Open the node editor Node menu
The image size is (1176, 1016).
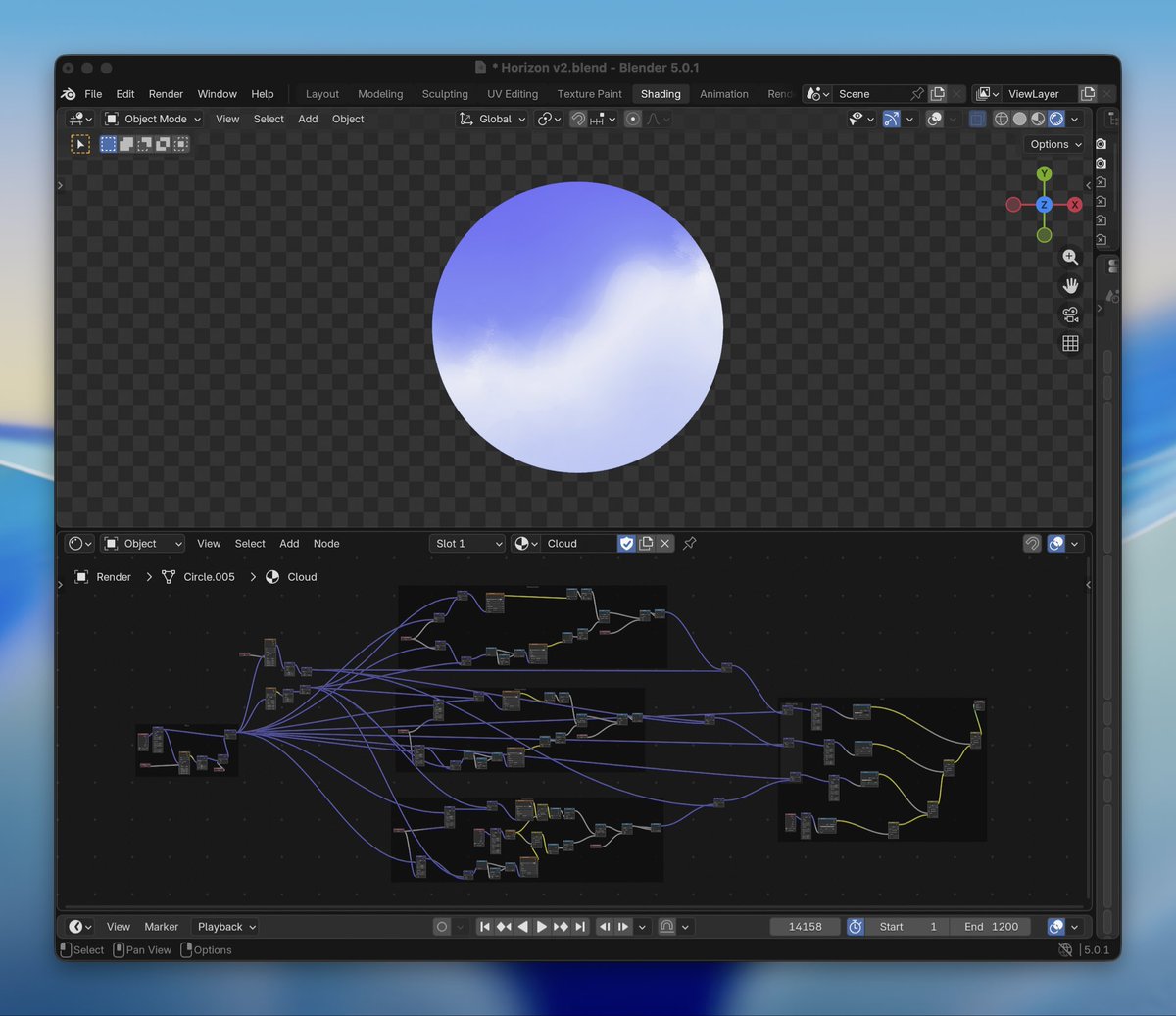coord(326,544)
